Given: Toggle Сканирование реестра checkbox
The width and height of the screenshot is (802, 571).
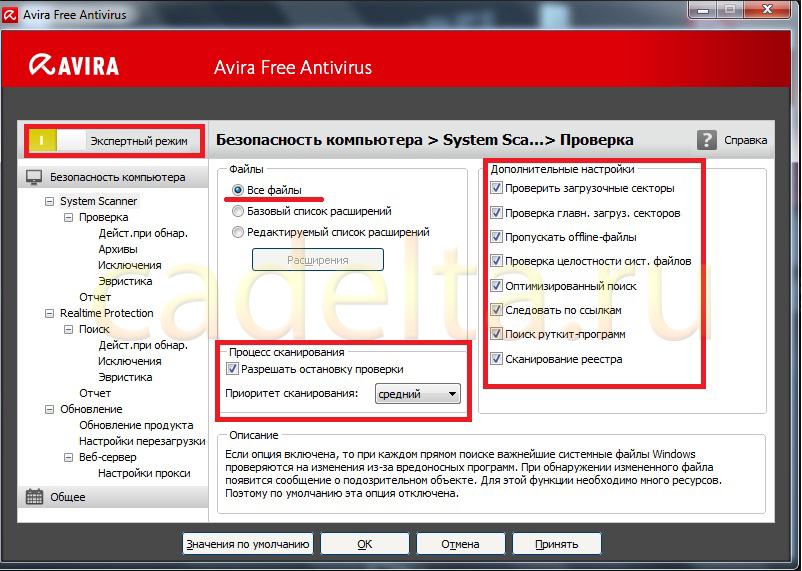Looking at the screenshot, I should tap(496, 359).
